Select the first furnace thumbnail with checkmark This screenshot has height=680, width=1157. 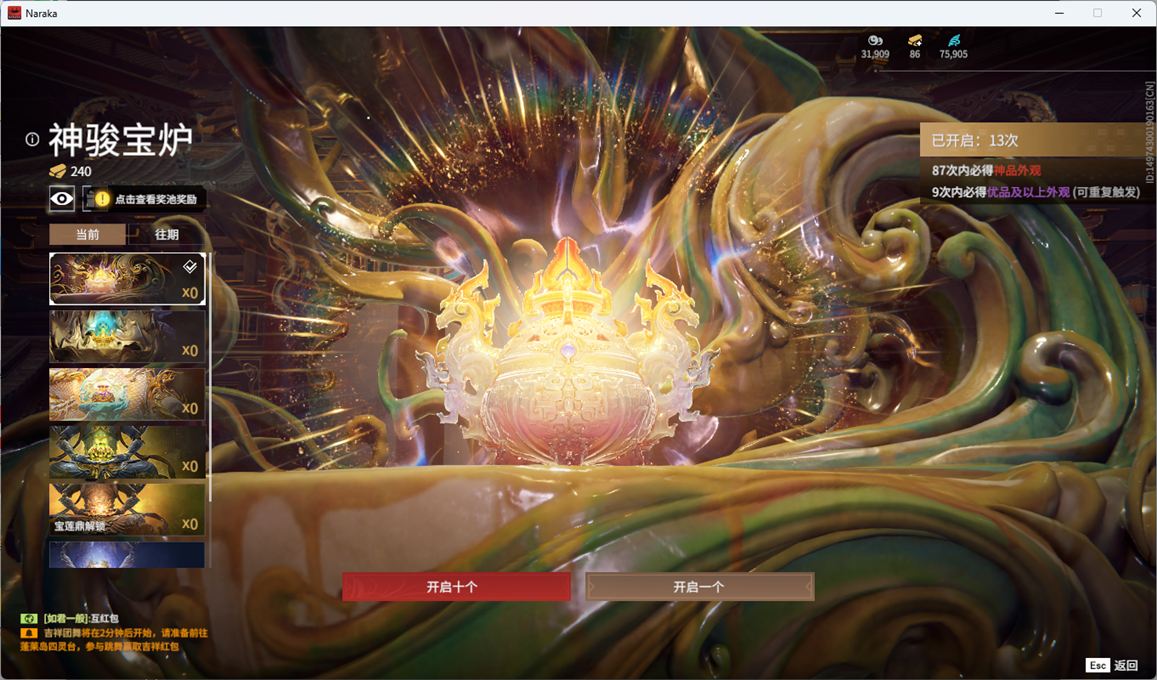tap(127, 279)
